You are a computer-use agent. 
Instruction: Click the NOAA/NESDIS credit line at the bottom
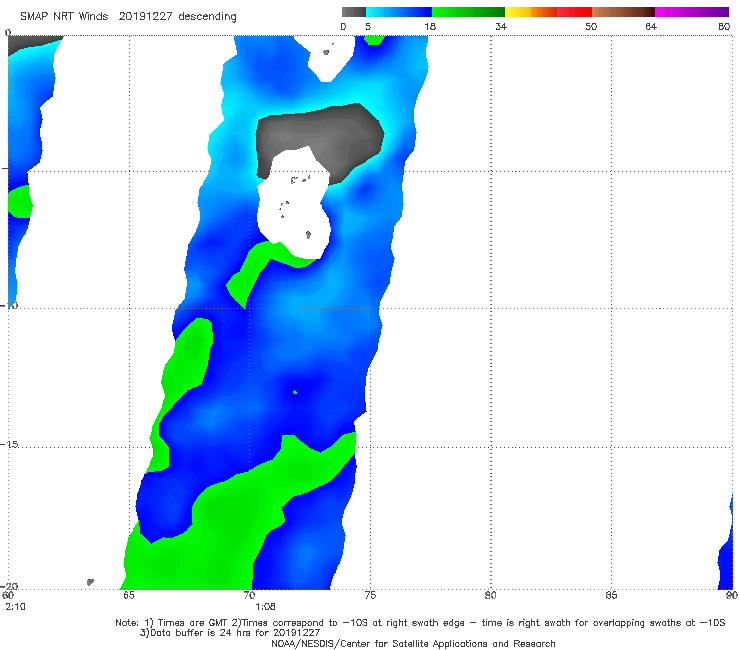413,644
